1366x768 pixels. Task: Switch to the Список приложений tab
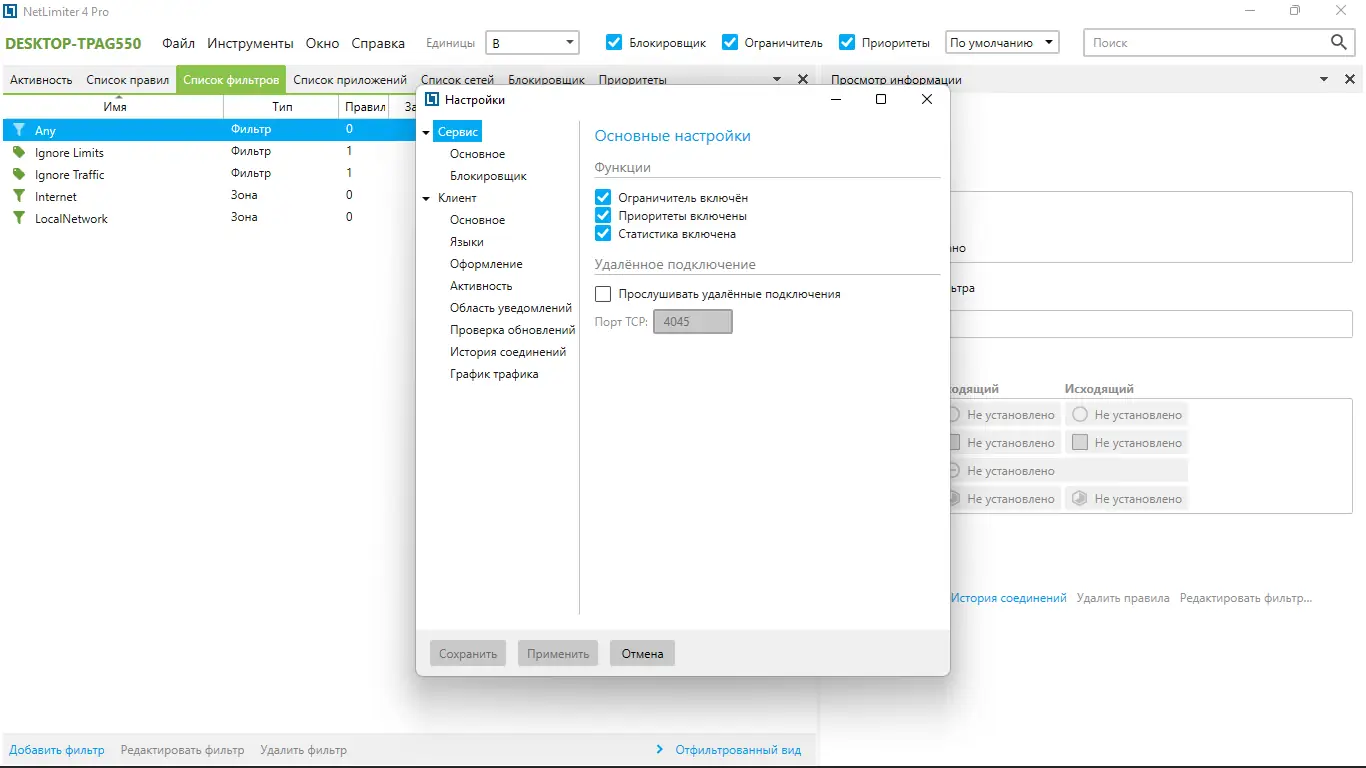tap(350, 80)
